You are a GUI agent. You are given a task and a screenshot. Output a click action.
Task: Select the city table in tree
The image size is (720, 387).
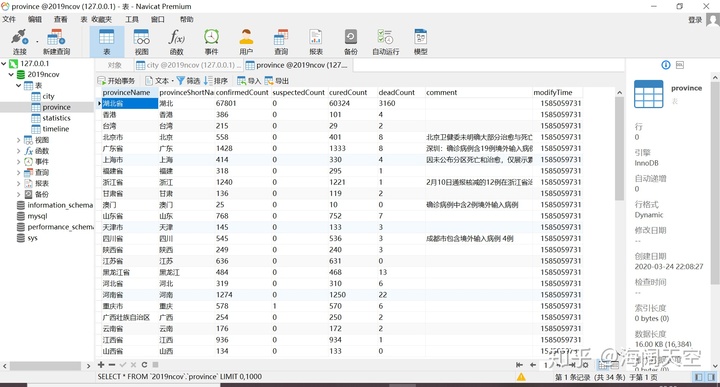pyautogui.click(x=48, y=96)
